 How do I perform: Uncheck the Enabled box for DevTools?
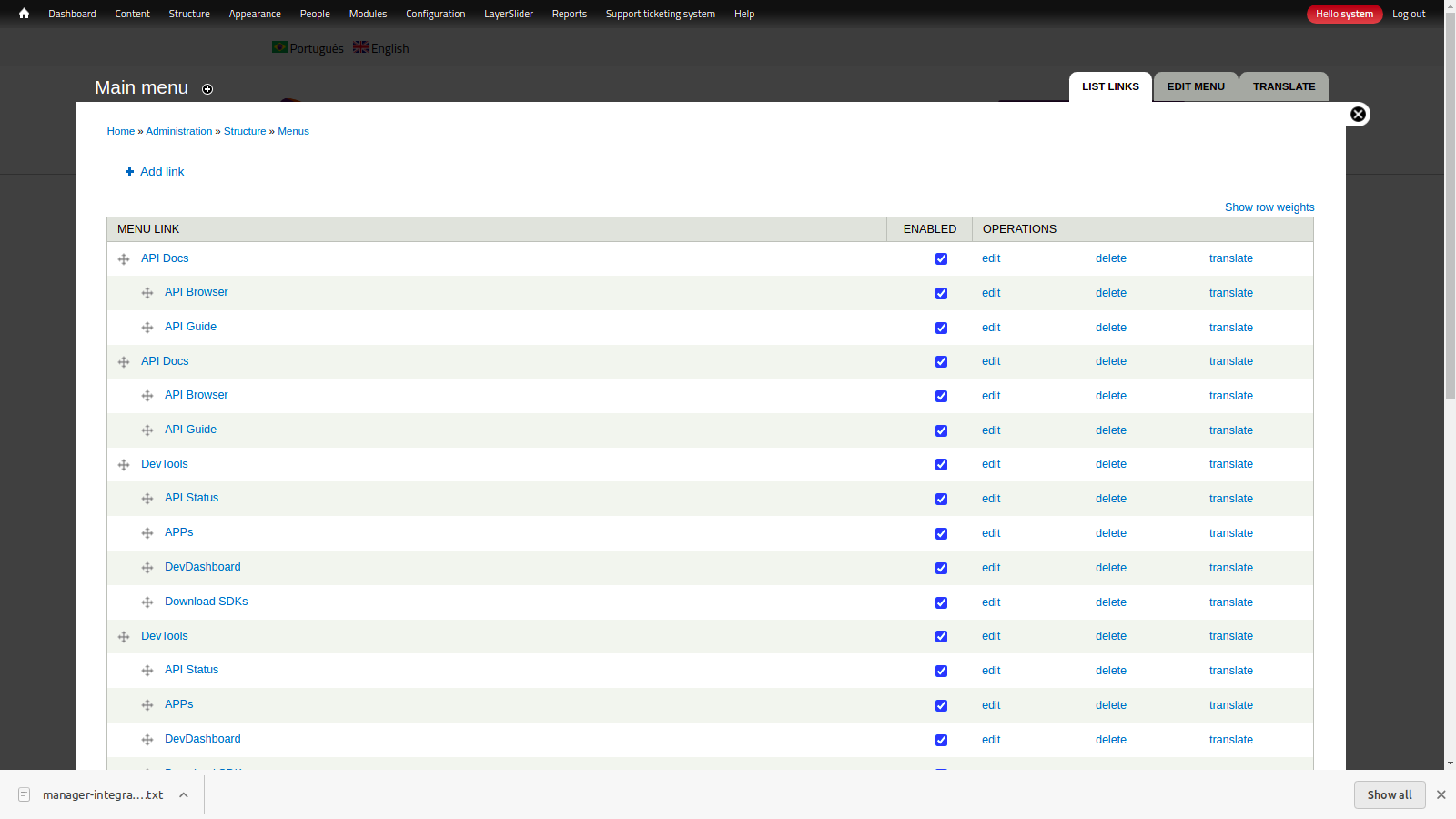pyautogui.click(x=941, y=464)
